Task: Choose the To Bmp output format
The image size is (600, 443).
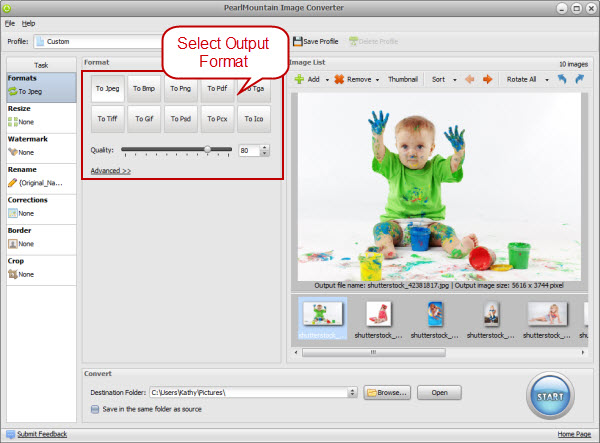Action: point(144,89)
